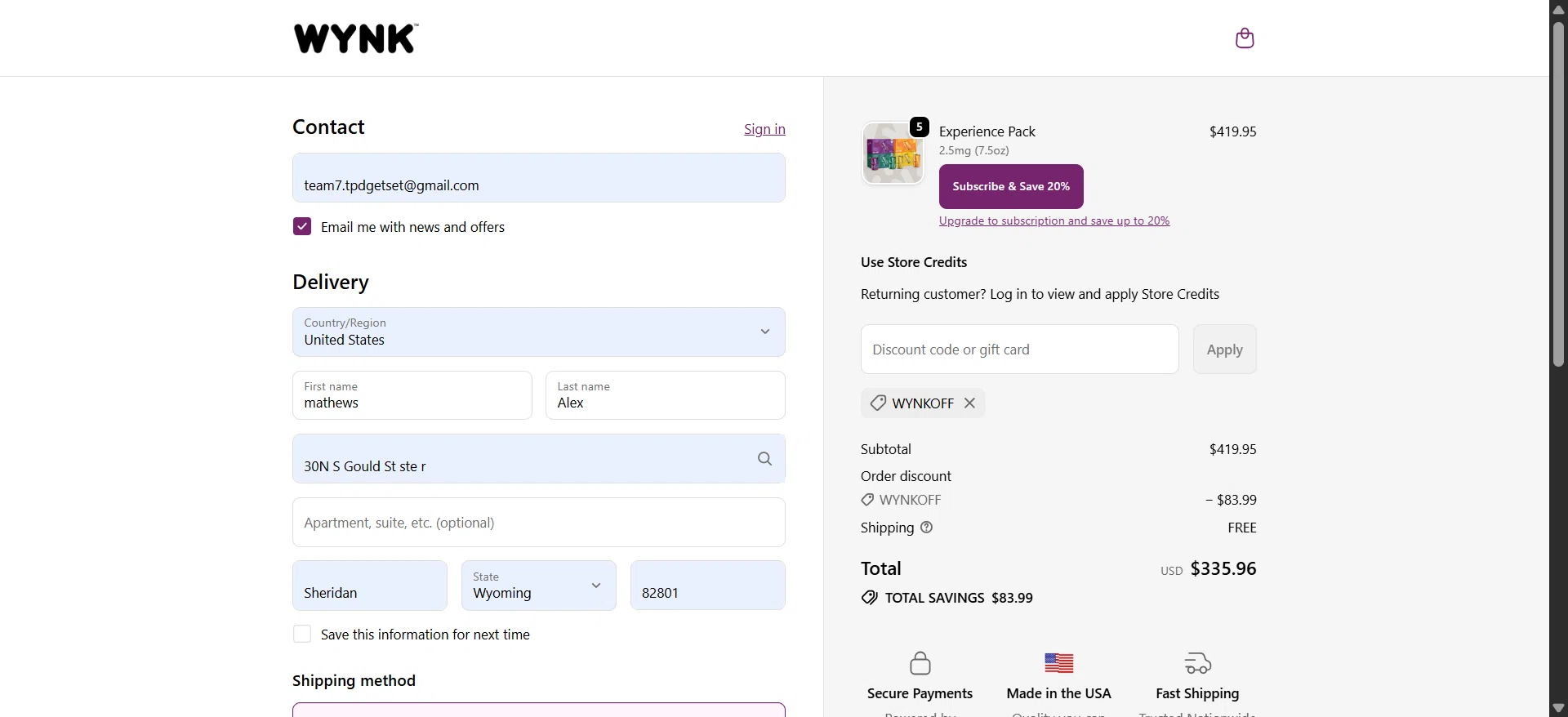Screen dimensions: 1568x717
Task: Click the Last name field
Action: [666, 395]
